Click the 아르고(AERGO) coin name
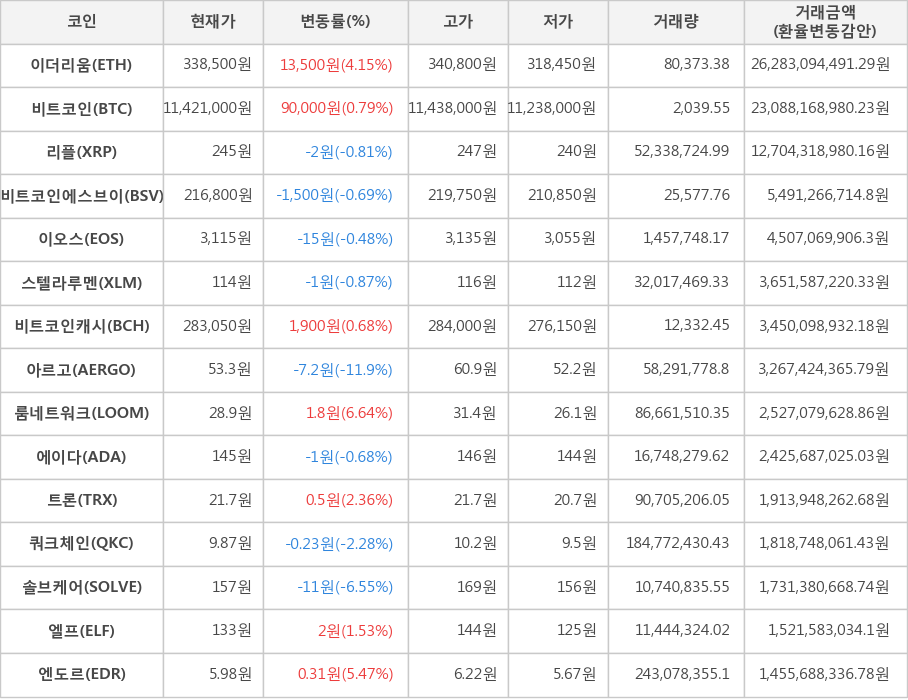The image size is (908, 700). (82, 370)
